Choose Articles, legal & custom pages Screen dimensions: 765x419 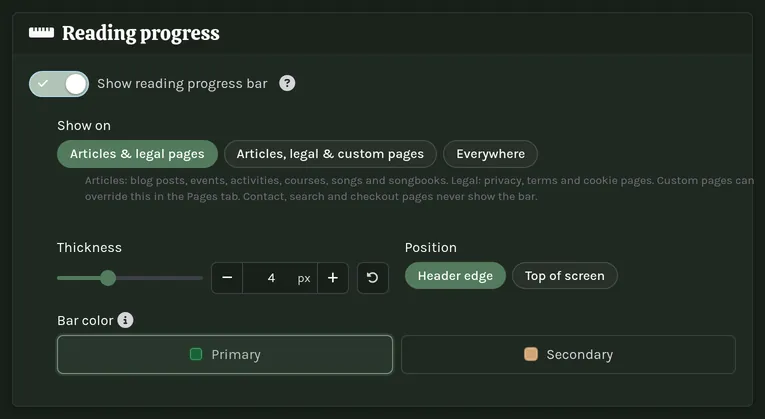(x=330, y=154)
